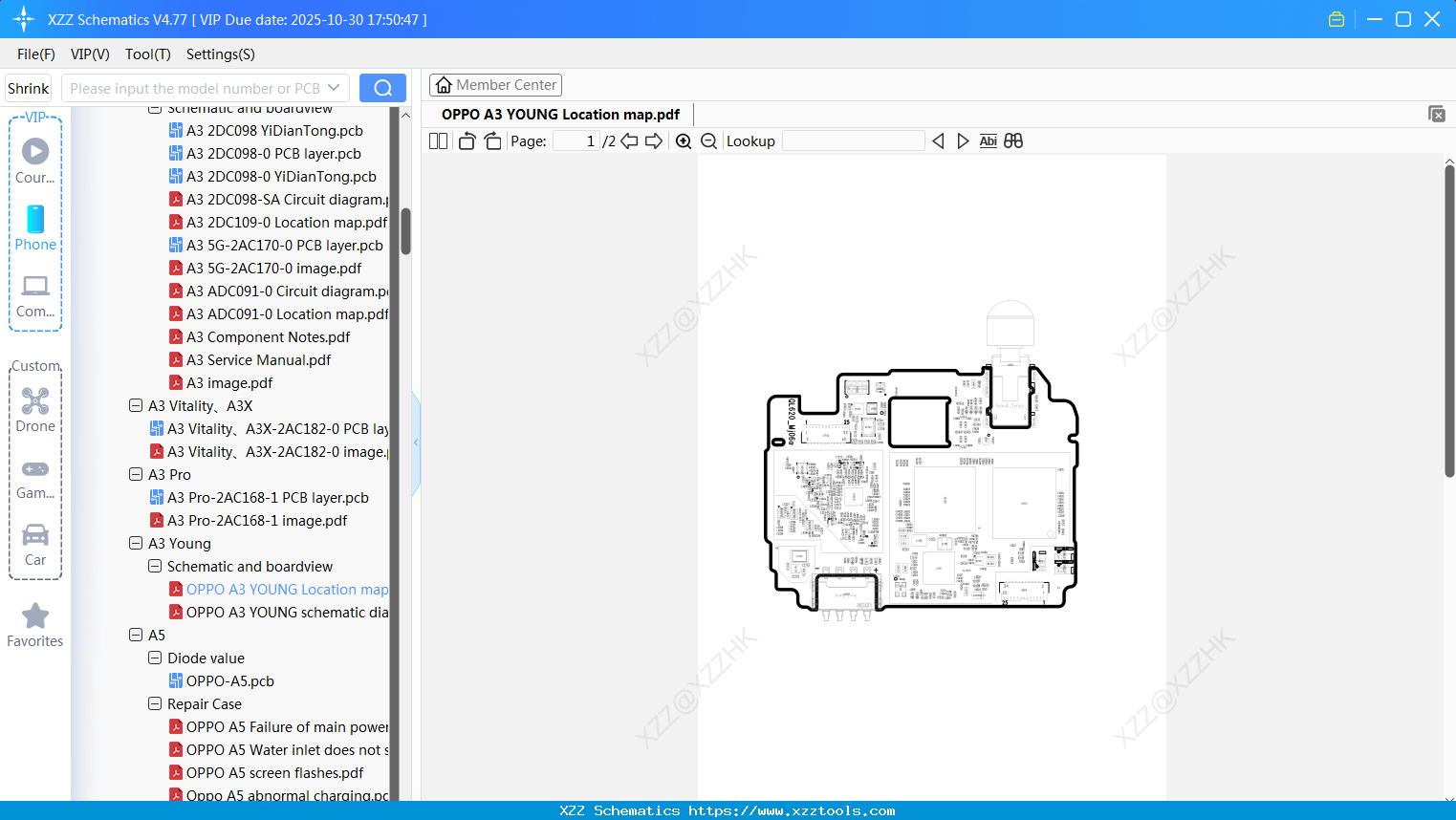Click the Shrink button
Viewport: 1456px width, 820px height.
29,88
